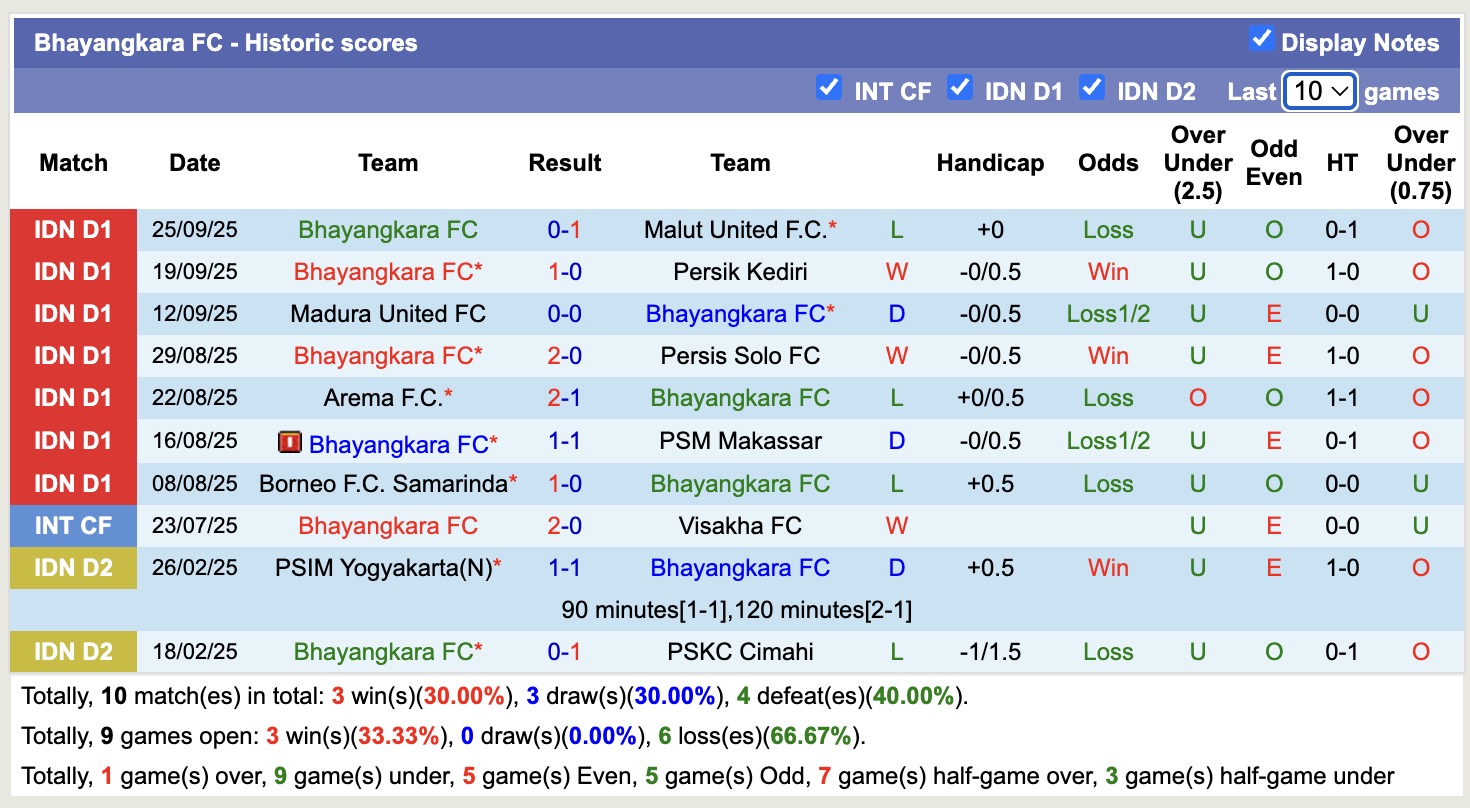Open the 0-0 score of the Madura United match

coord(564,314)
